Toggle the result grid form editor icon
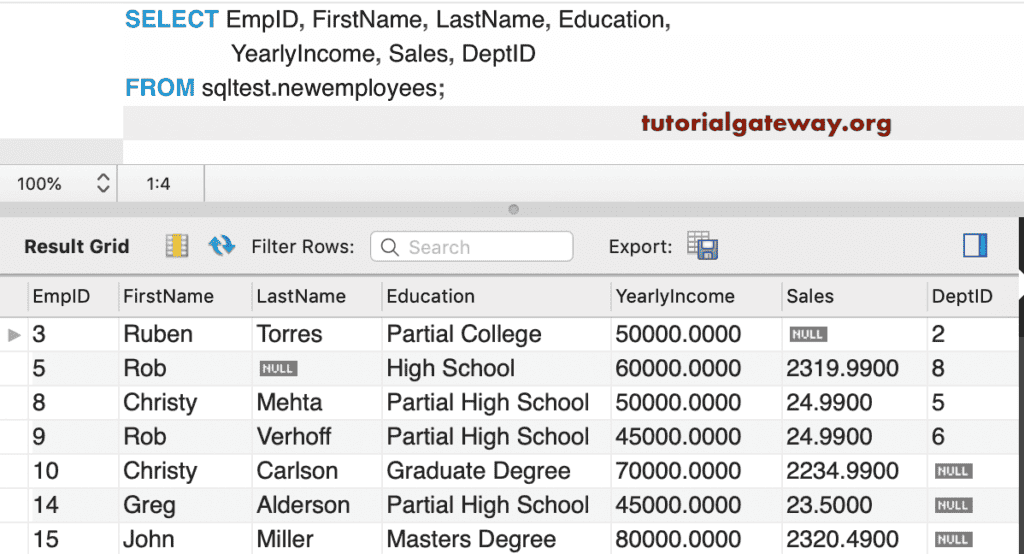1024x554 pixels. pyautogui.click(x=176, y=246)
